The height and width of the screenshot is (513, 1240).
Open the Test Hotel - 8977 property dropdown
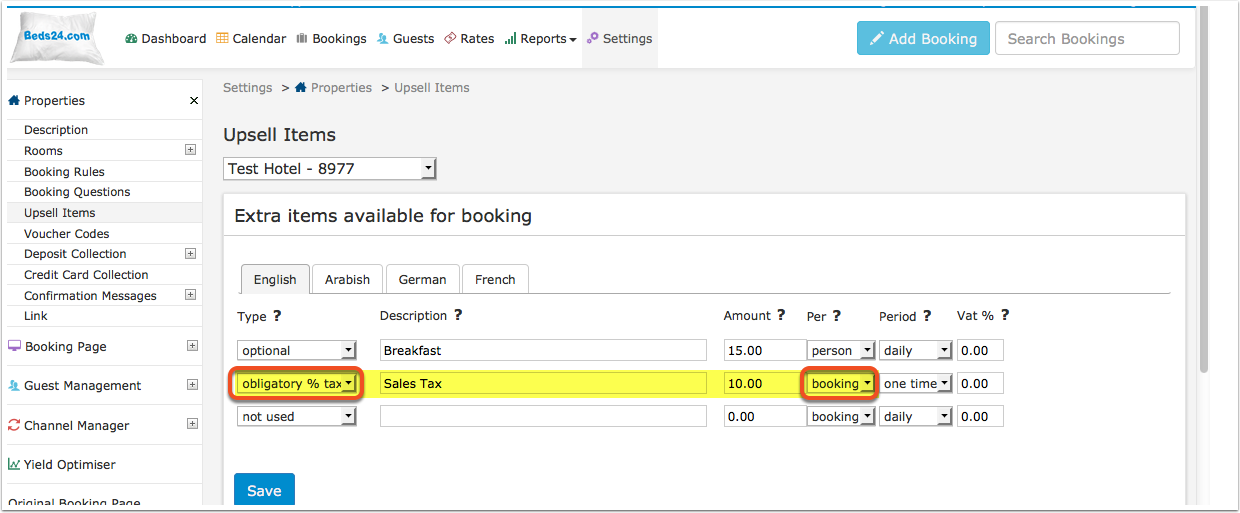tap(330, 169)
